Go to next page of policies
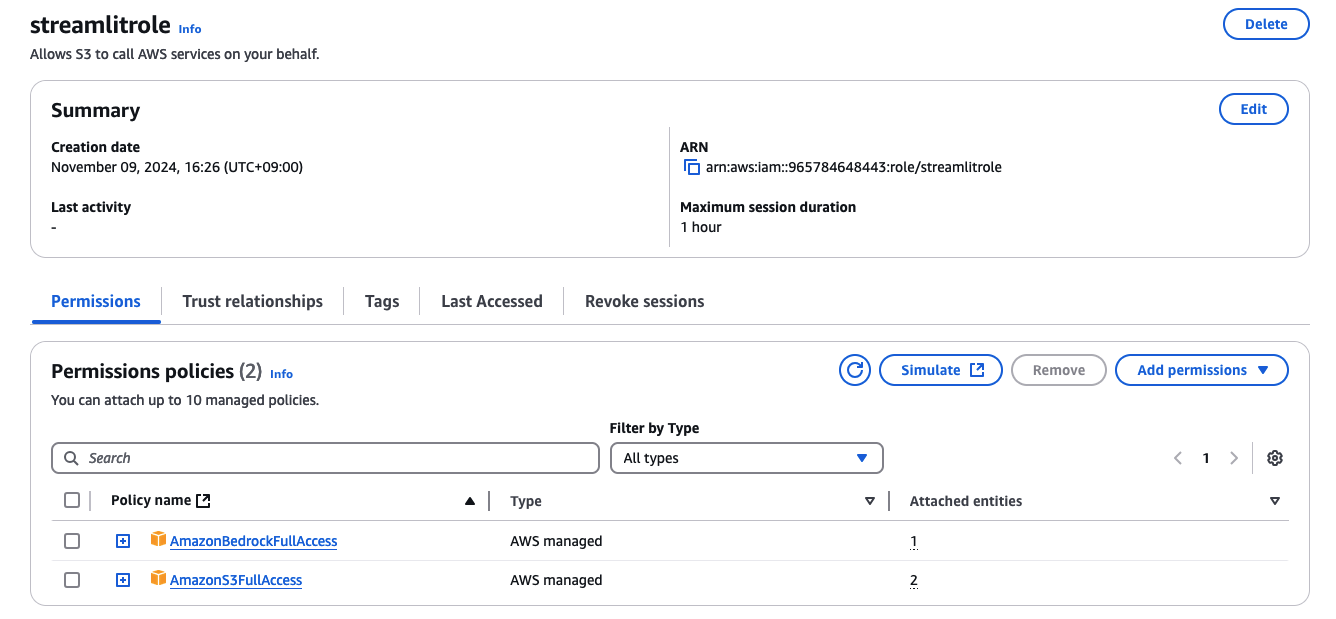This screenshot has height=619, width=1336. pos(1234,458)
